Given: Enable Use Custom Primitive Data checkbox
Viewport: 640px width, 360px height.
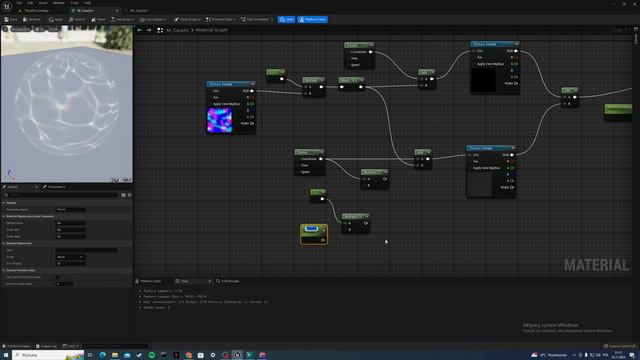Looking at the screenshot, I should coord(57,277).
